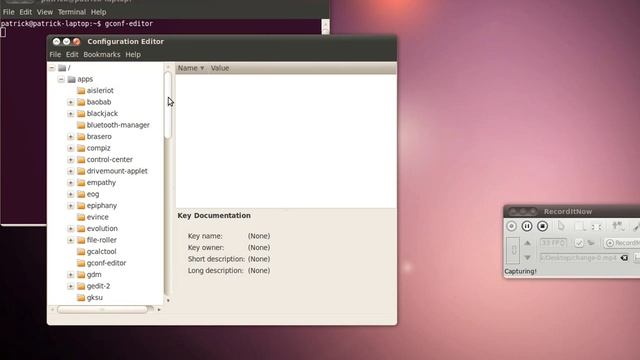640x360 pixels.
Task: Stop recording in RecordItNow
Action: pos(542,226)
